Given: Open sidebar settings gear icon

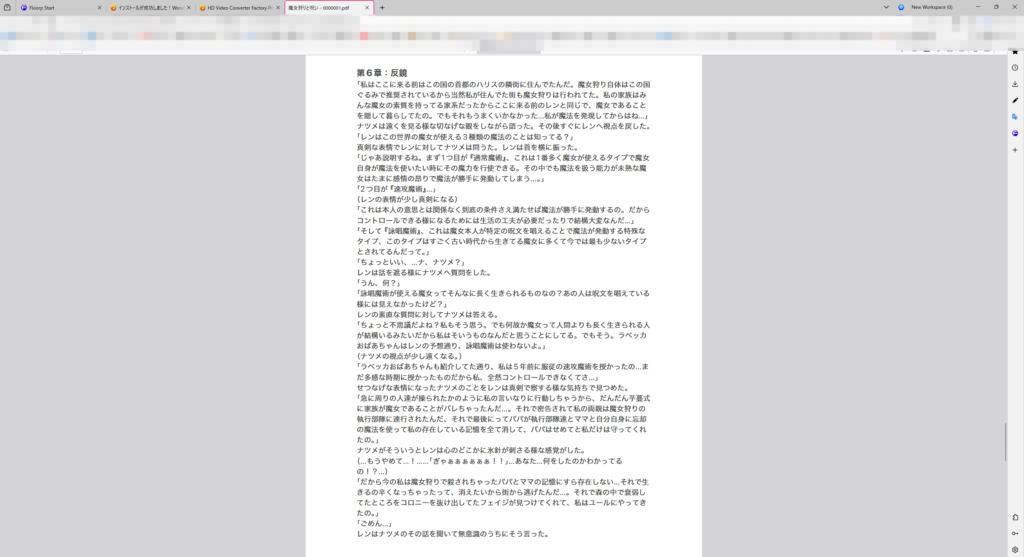Looking at the screenshot, I should pos(1015,550).
